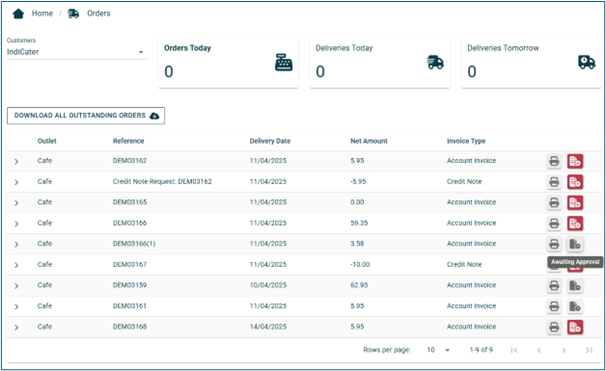606x371 pixels.
Task: Click red invoice status icon for DEM03165
Action: pos(575,203)
